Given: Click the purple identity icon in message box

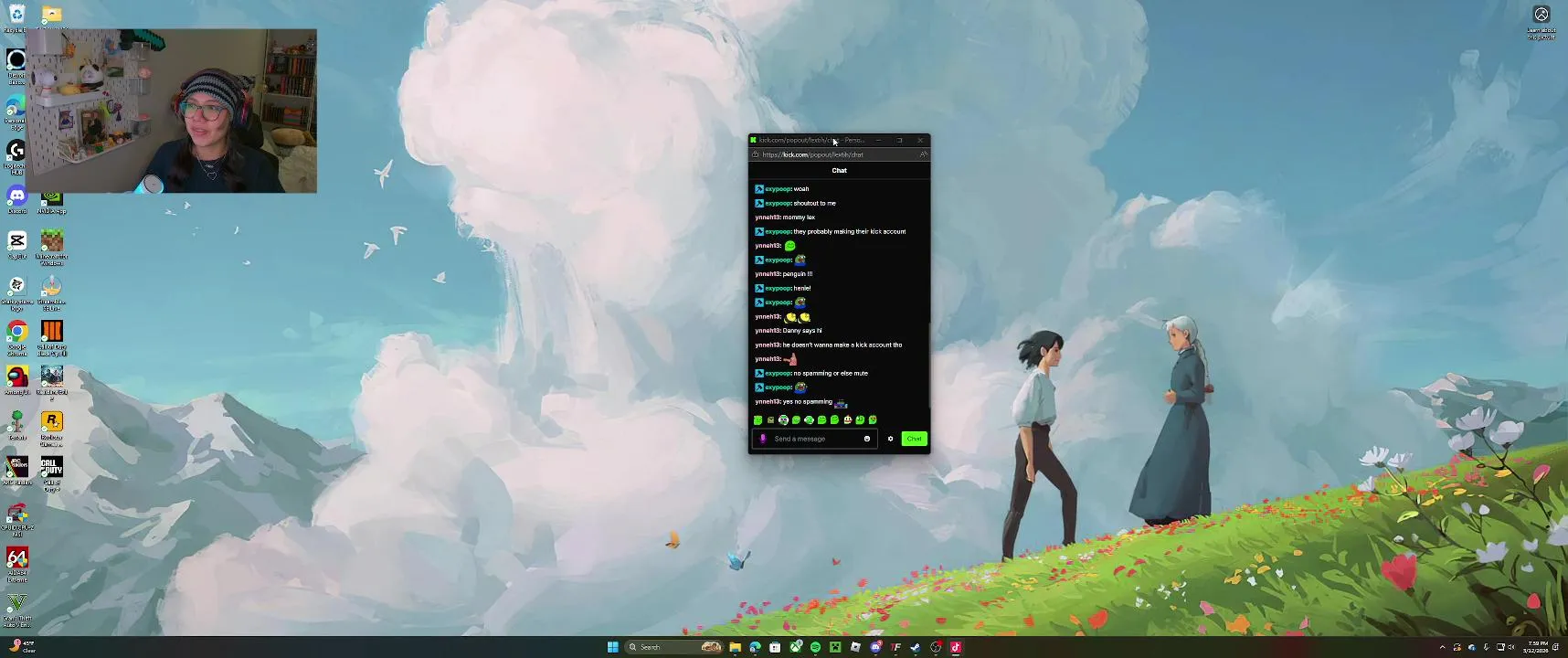Looking at the screenshot, I should 763,439.
